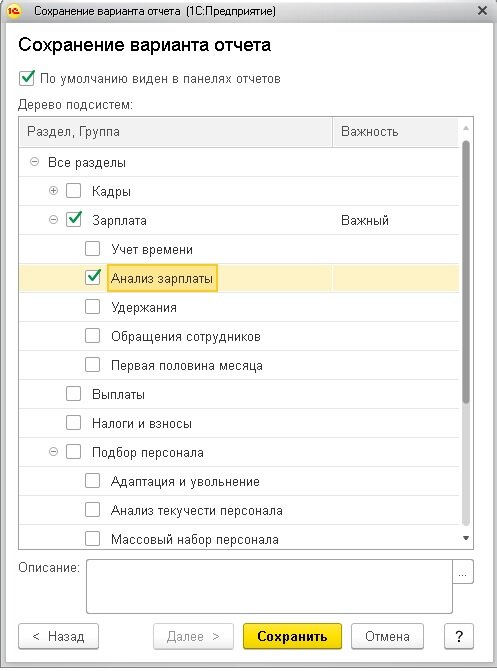Check the Налоги и взносы checkbox
497x671 pixels.
pyautogui.click(x=74, y=423)
